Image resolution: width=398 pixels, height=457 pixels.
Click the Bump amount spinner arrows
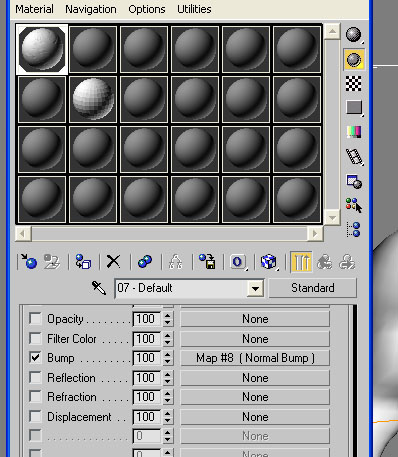click(x=167, y=358)
